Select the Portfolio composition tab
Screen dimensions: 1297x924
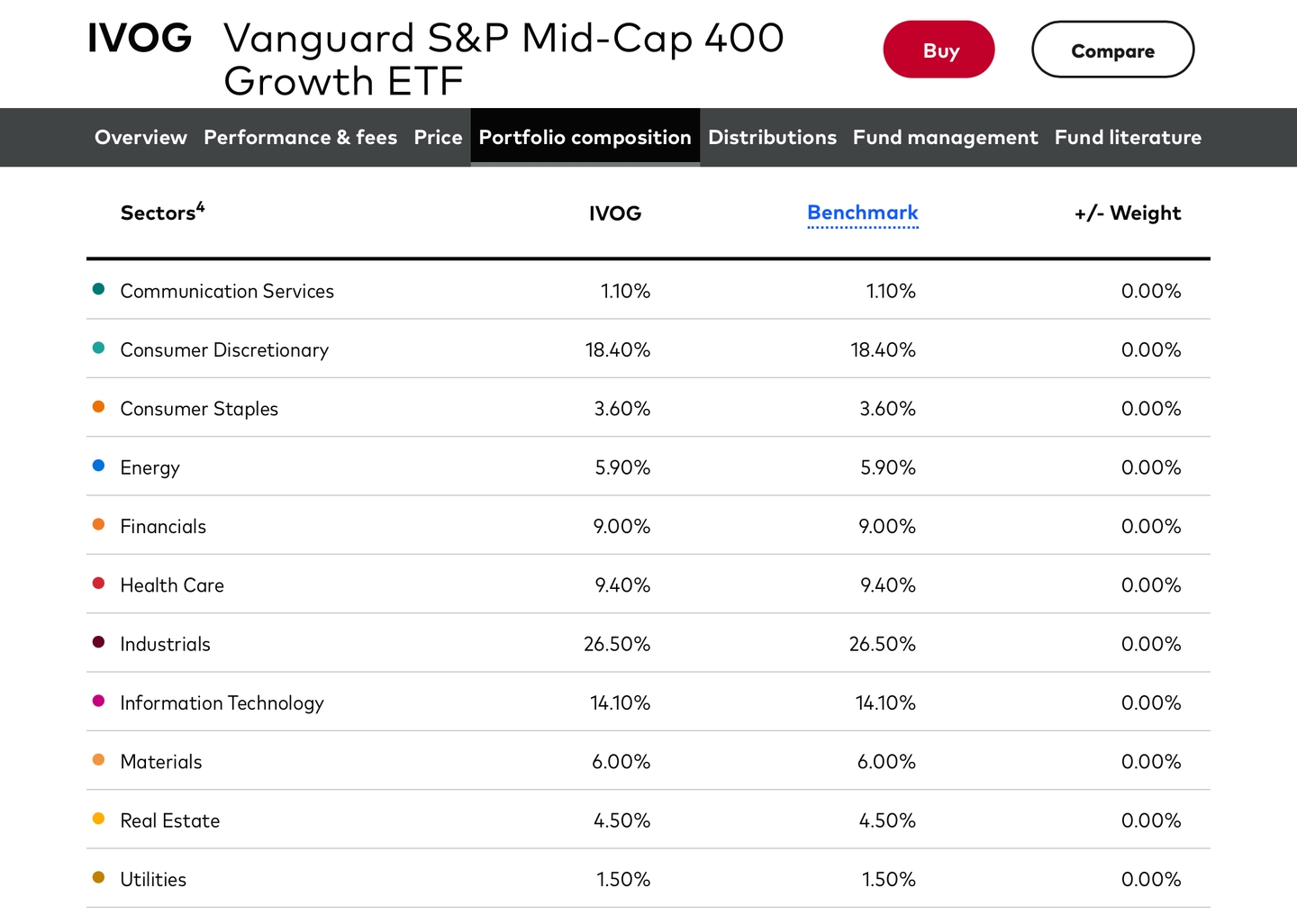[585, 137]
